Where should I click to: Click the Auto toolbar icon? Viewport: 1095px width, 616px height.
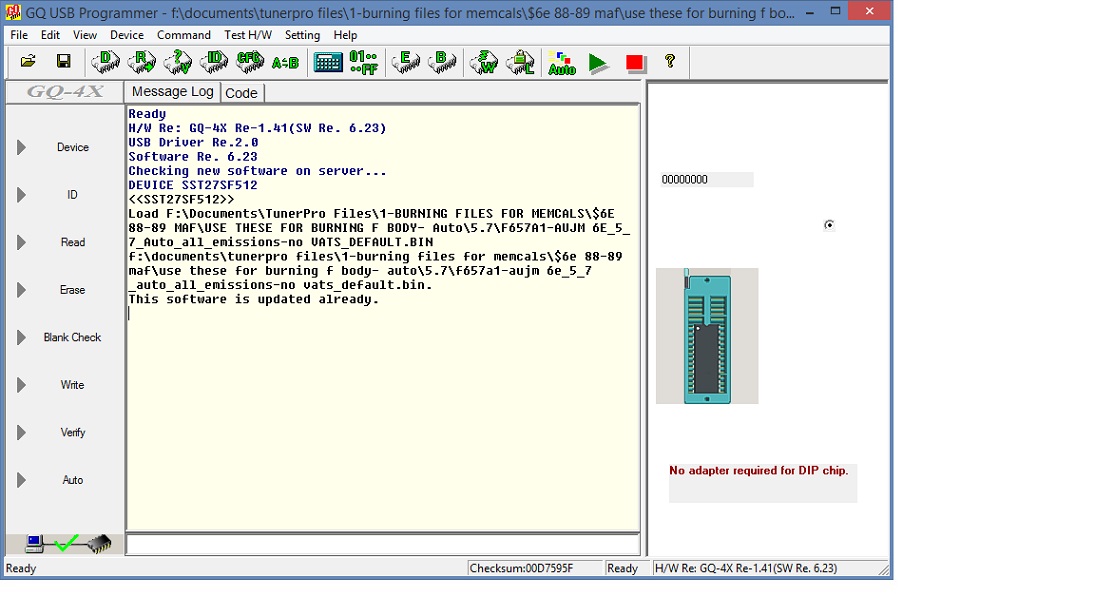562,63
